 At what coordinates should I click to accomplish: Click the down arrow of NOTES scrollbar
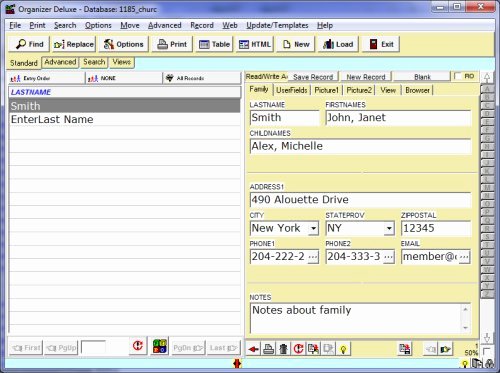coord(465,328)
